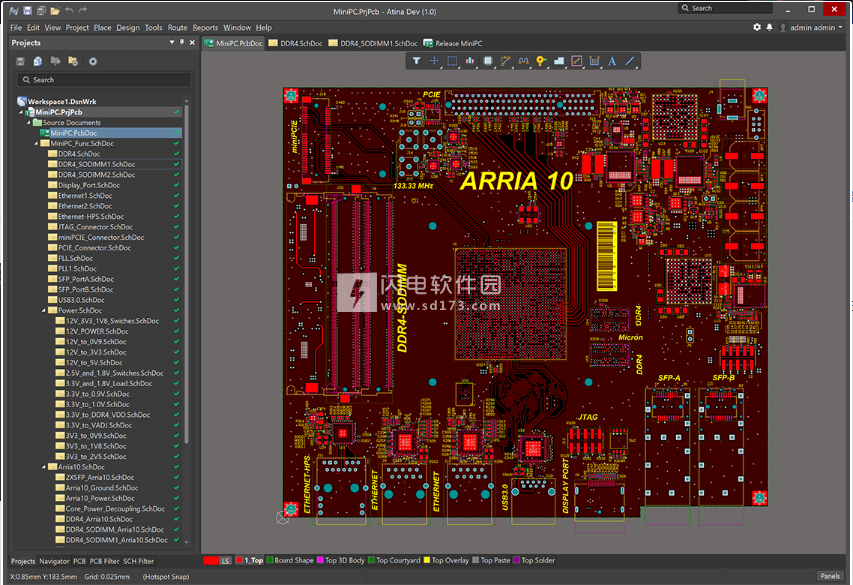The image size is (853, 585).
Task: Click the red current layer color swatch
Action: pyautogui.click(x=211, y=561)
